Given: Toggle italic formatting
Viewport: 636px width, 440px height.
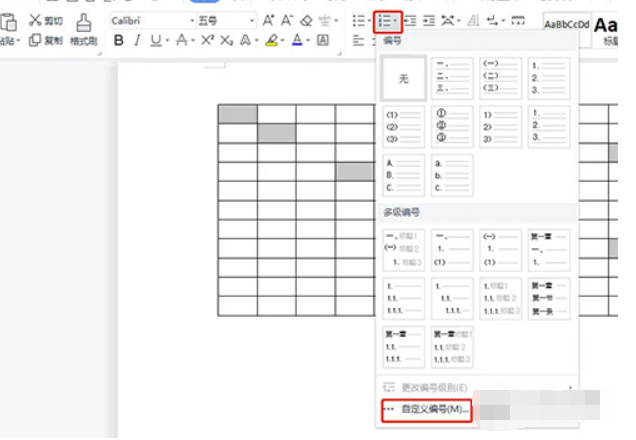Looking at the screenshot, I should click(x=138, y=40).
